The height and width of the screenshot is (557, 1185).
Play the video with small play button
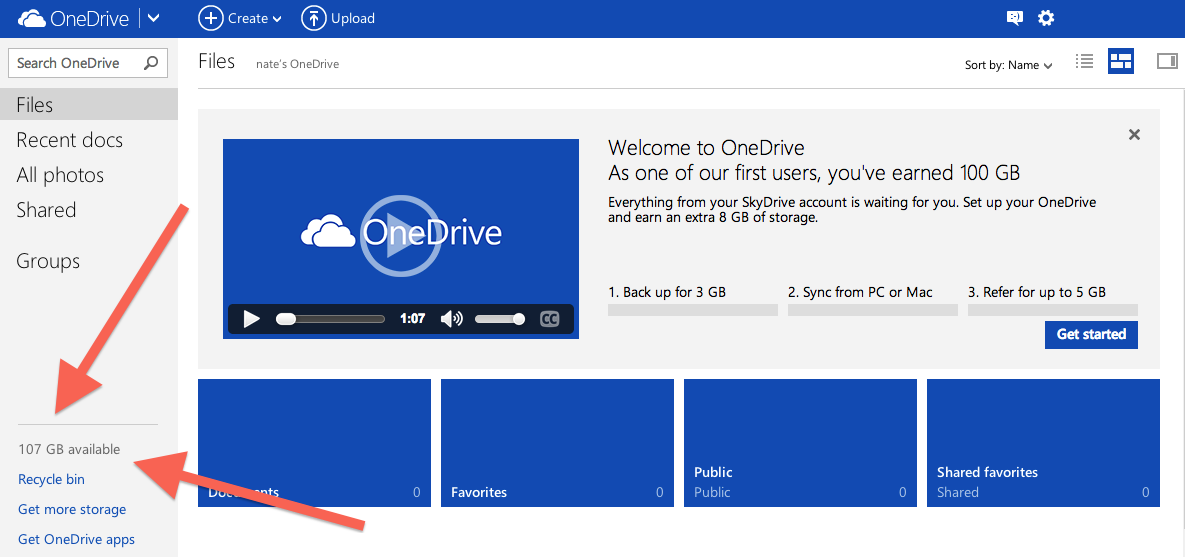(x=251, y=319)
